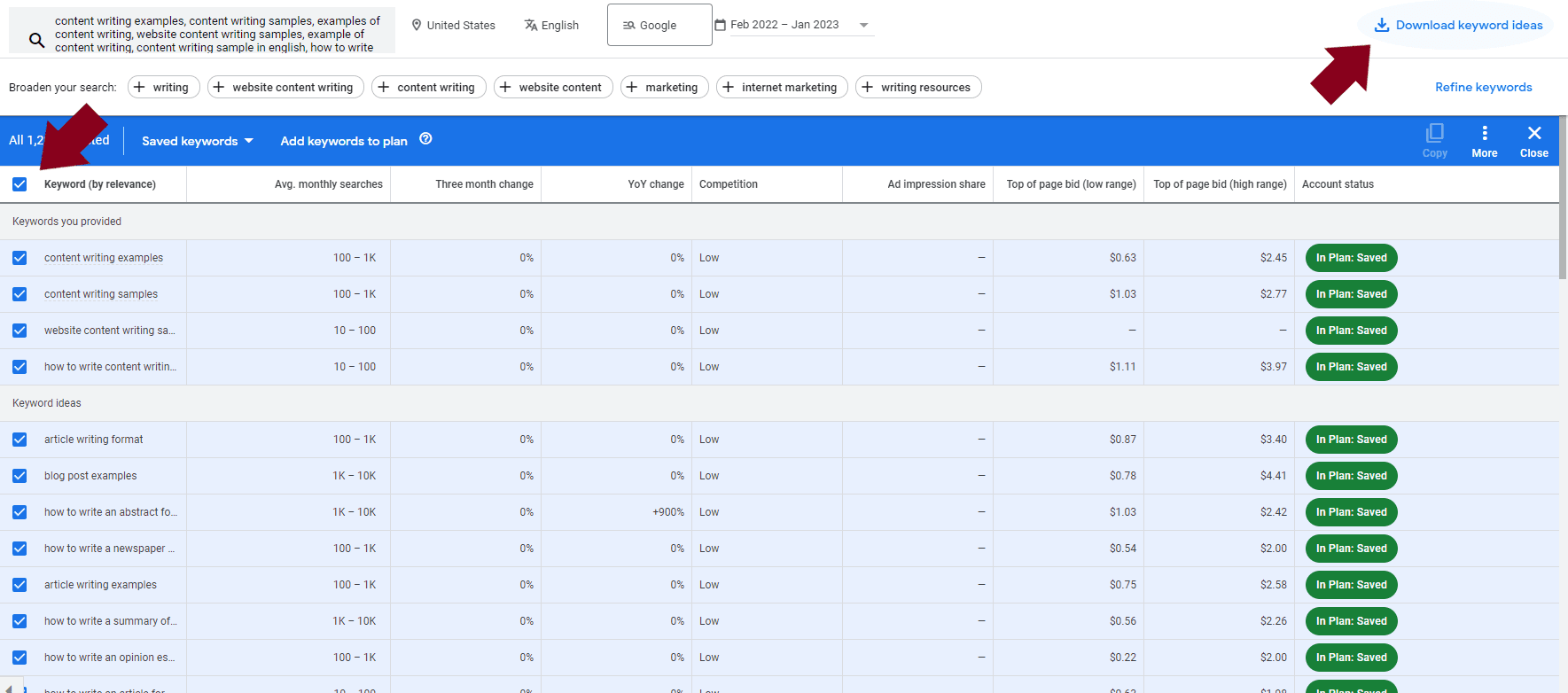Click In Plan: Saved for article writing format
Image resolution: width=1568 pixels, height=693 pixels.
point(1351,440)
